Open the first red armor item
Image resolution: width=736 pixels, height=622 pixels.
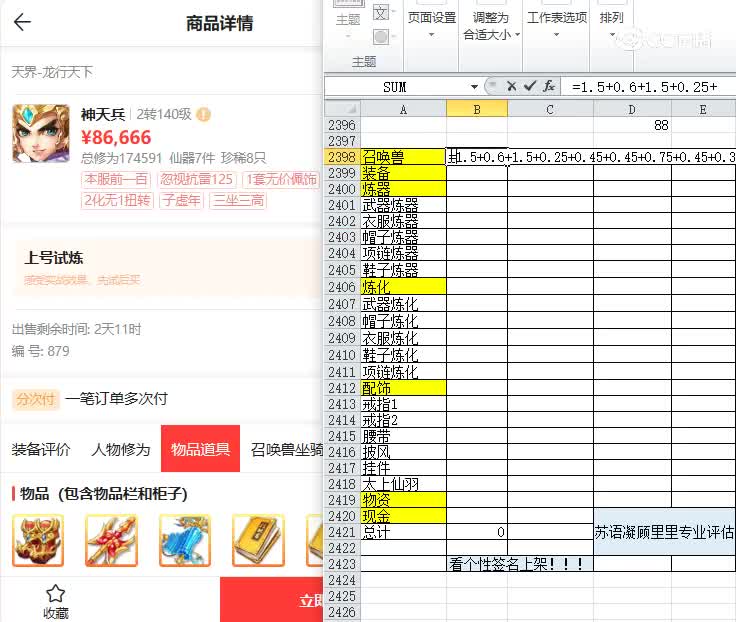pyautogui.click(x=38, y=540)
